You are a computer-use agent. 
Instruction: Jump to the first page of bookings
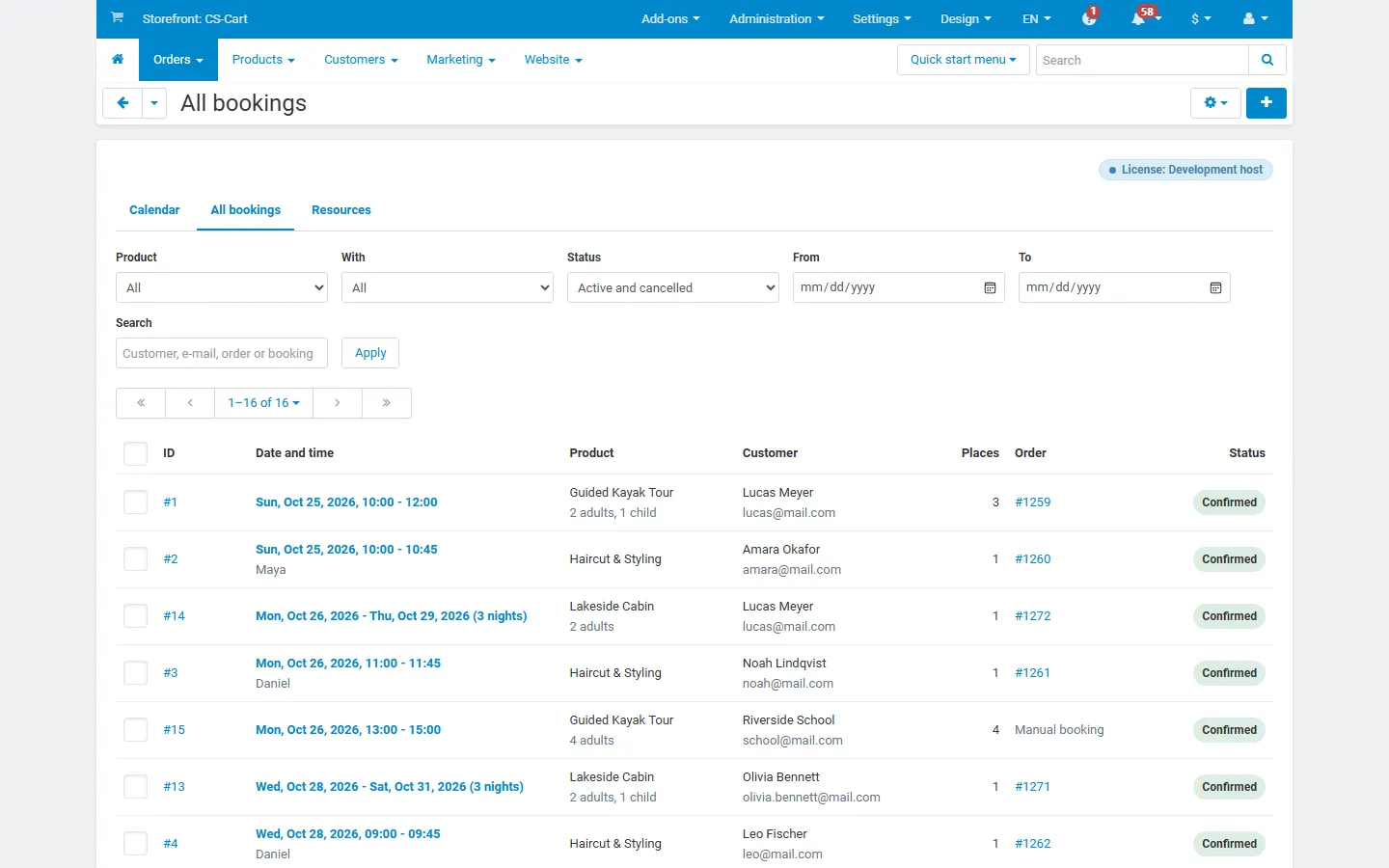pyautogui.click(x=141, y=403)
